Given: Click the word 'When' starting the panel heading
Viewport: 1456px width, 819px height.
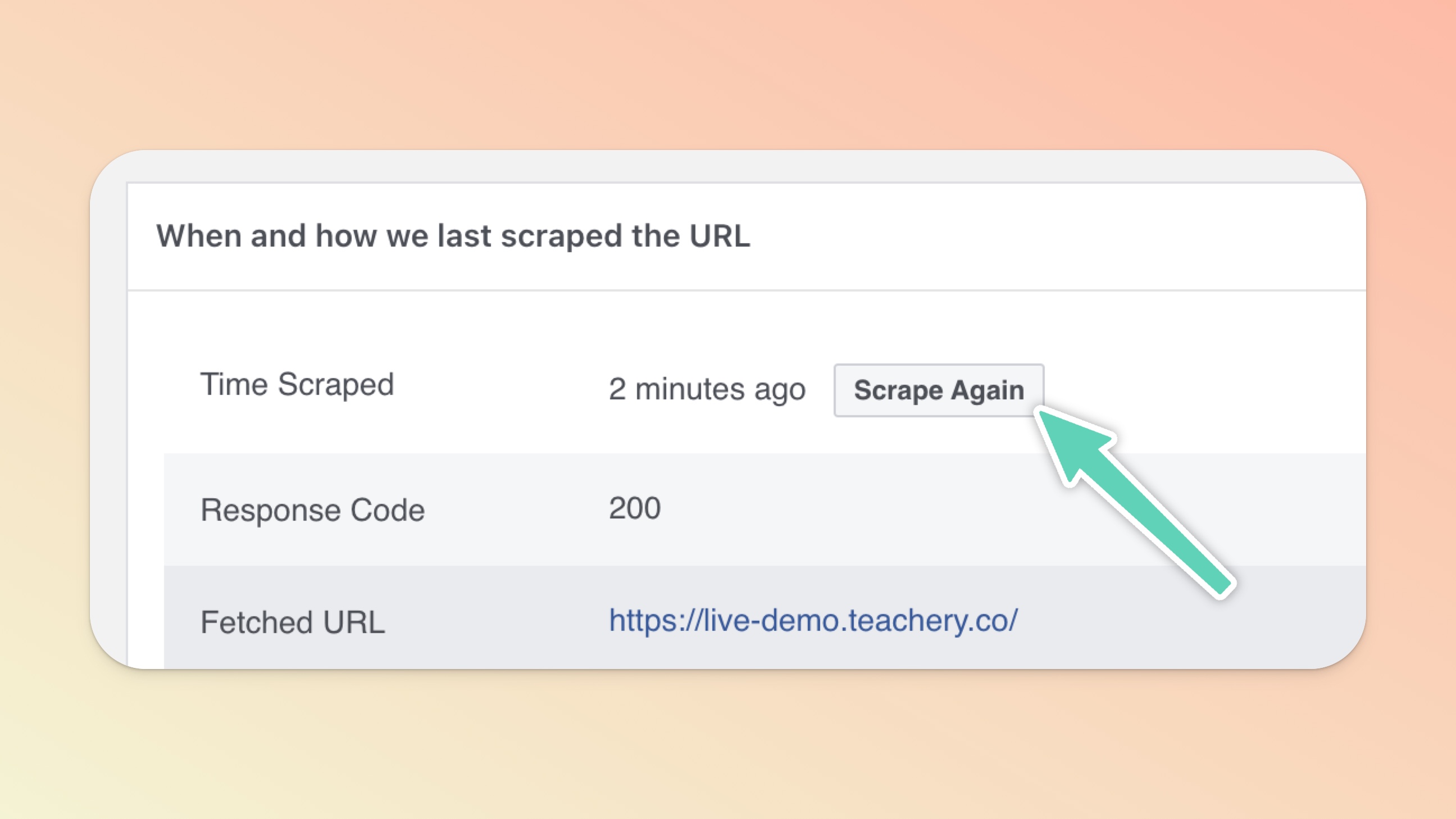Looking at the screenshot, I should click(x=199, y=236).
